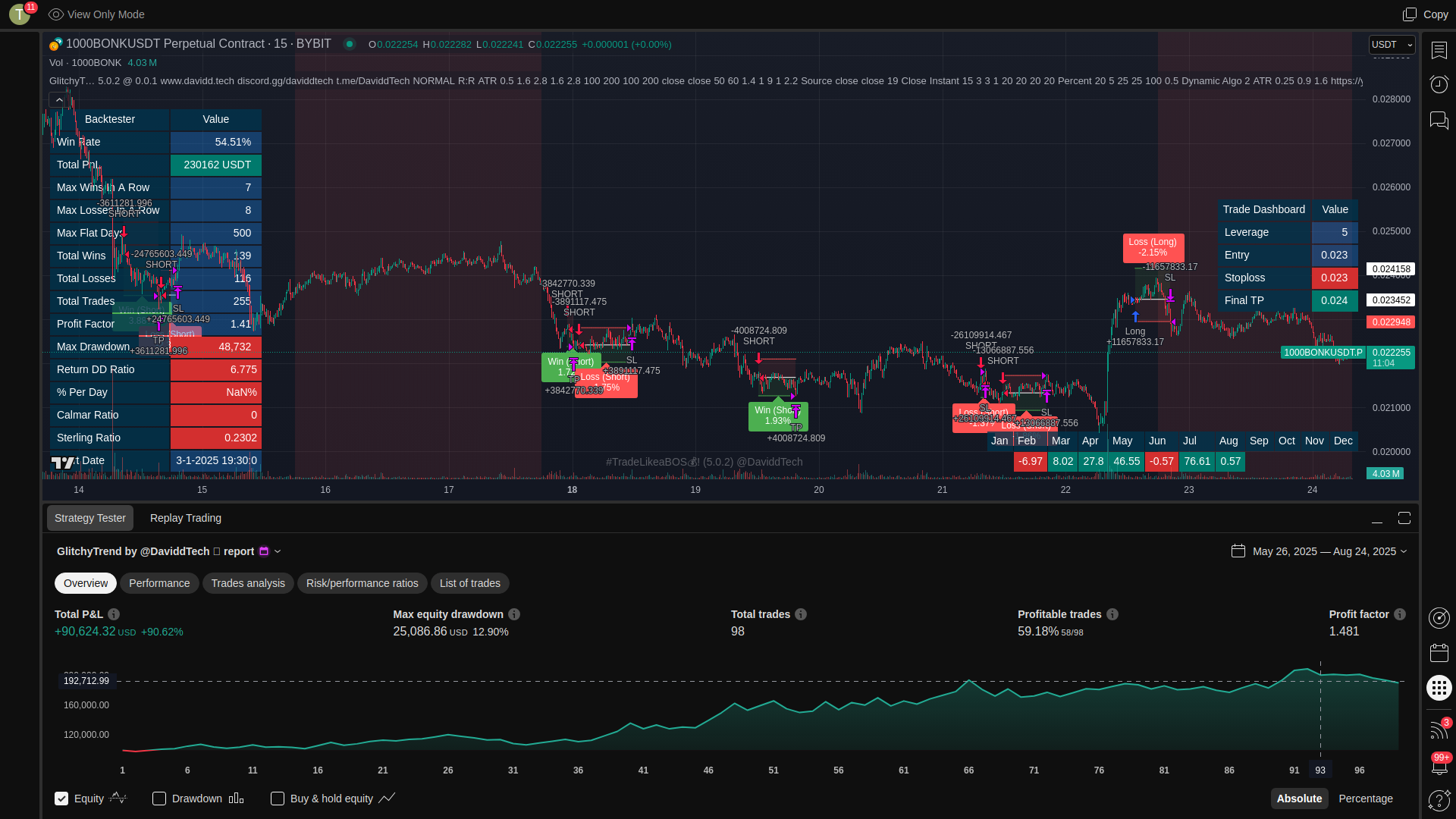Click the GlitchyTrend by @DaviddTech report title

coord(155,551)
